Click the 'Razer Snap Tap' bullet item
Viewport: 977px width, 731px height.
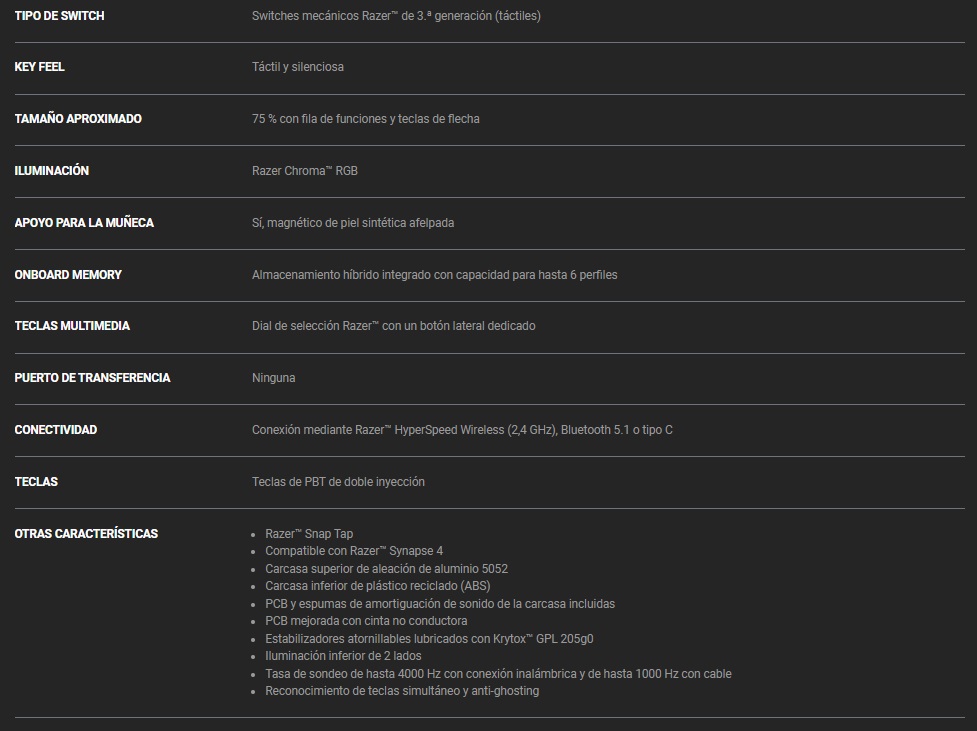308,534
